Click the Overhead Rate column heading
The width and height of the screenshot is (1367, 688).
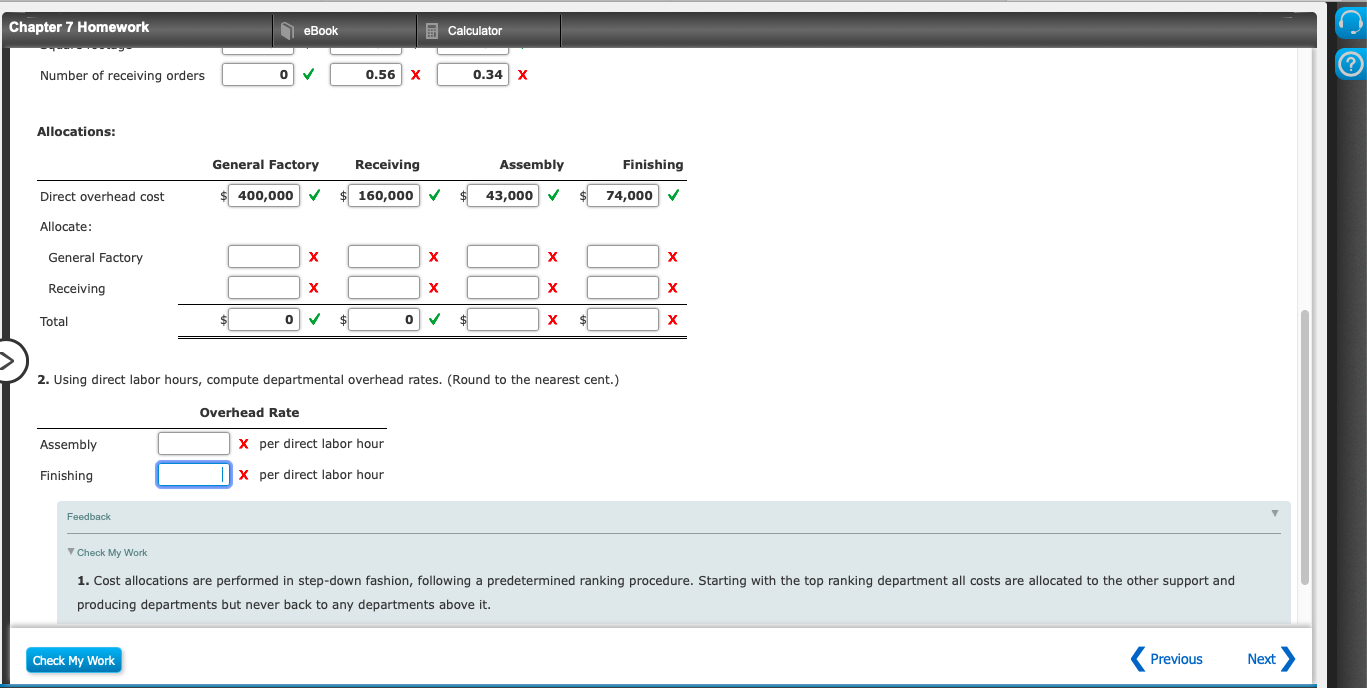click(x=249, y=412)
